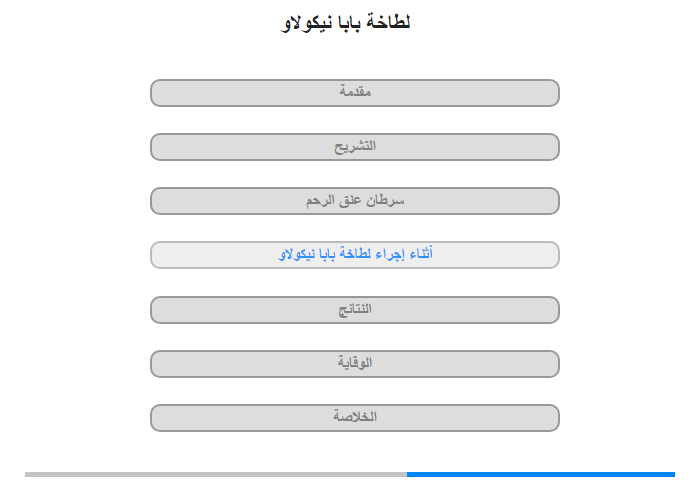Click the page title لطاخة بابا نيكولاو
This screenshot has width=700, height=480.
point(345,22)
